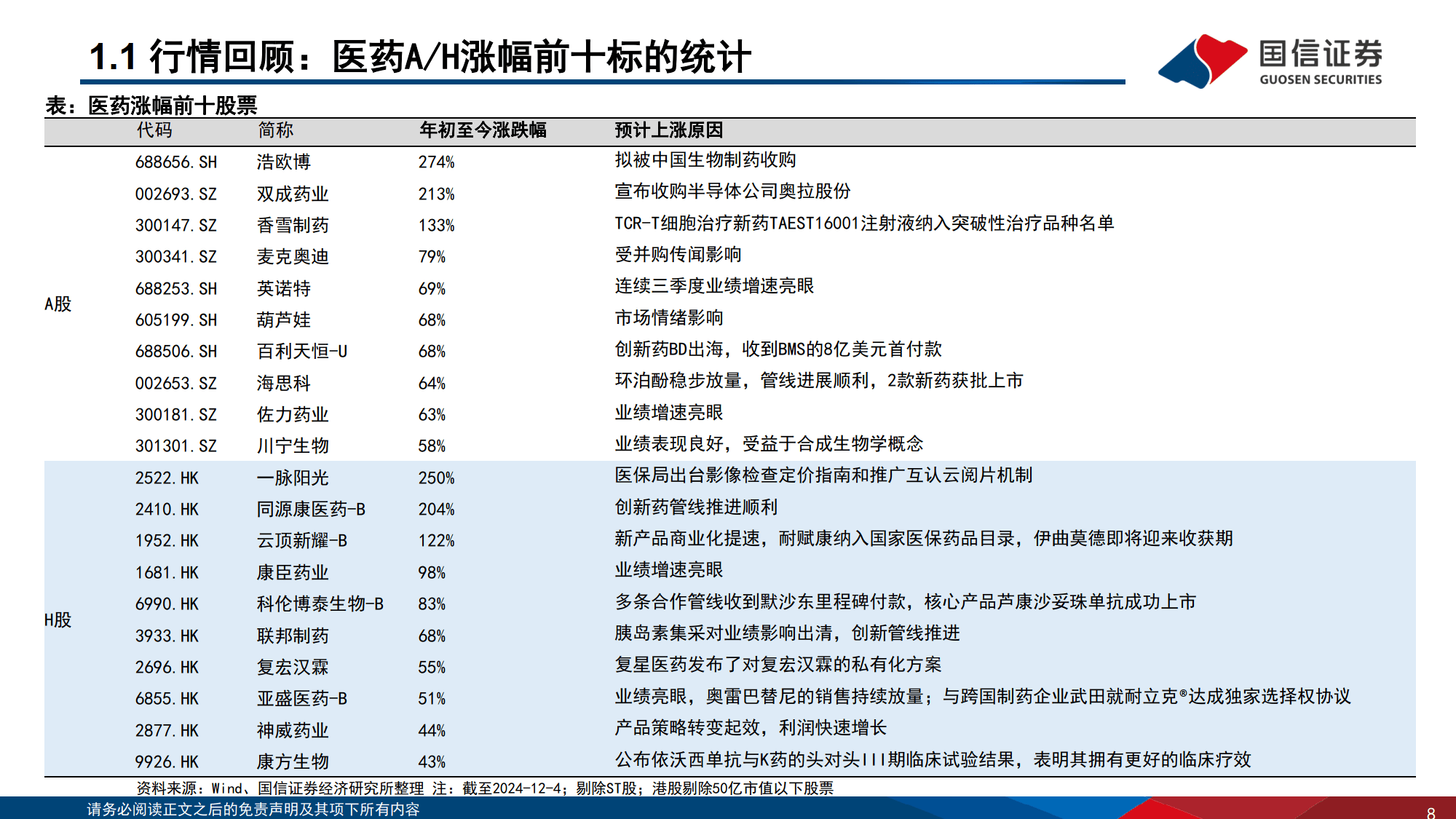Click the name 亚盛医药-B

pos(302,698)
